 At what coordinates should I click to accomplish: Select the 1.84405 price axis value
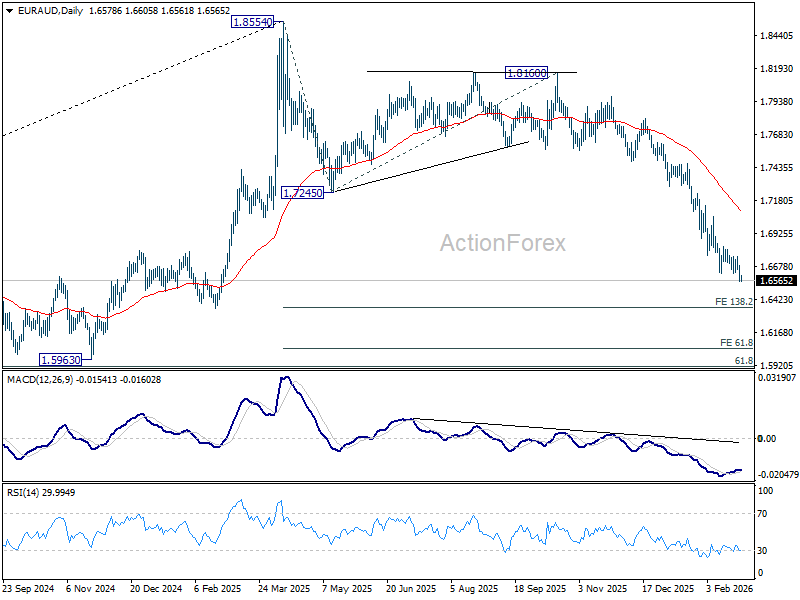(777, 36)
